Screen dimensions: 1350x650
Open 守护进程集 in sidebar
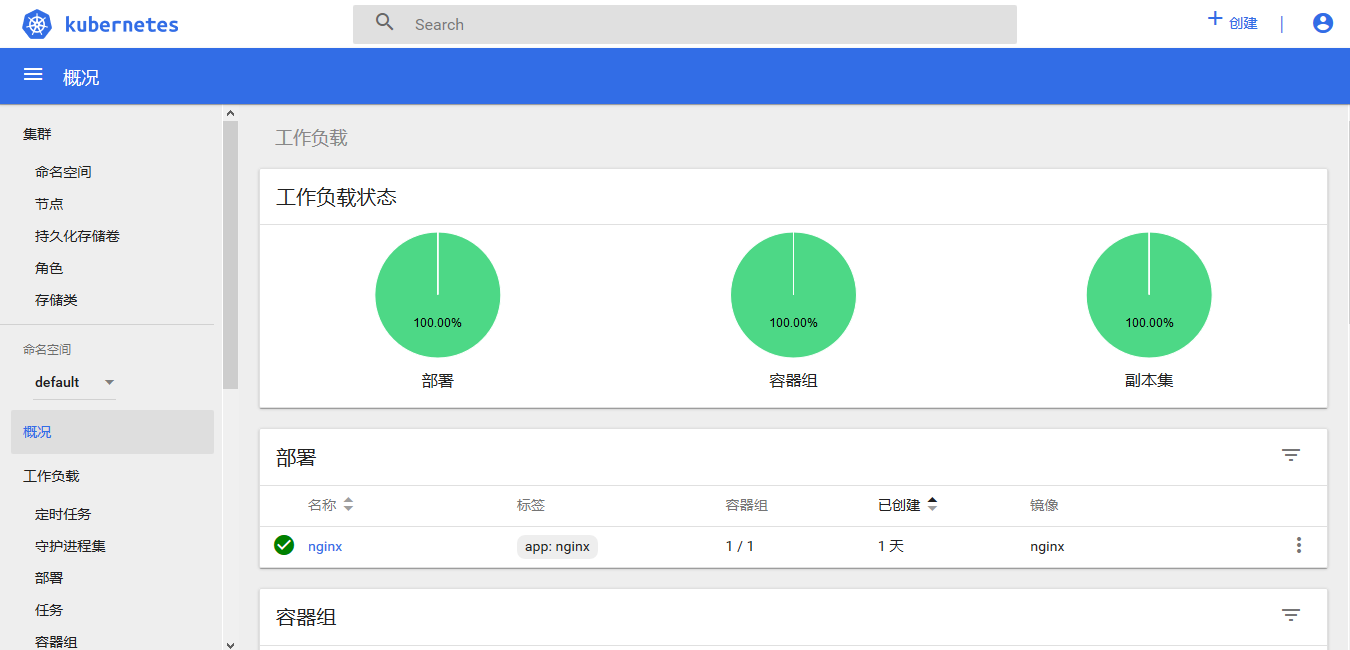point(70,546)
